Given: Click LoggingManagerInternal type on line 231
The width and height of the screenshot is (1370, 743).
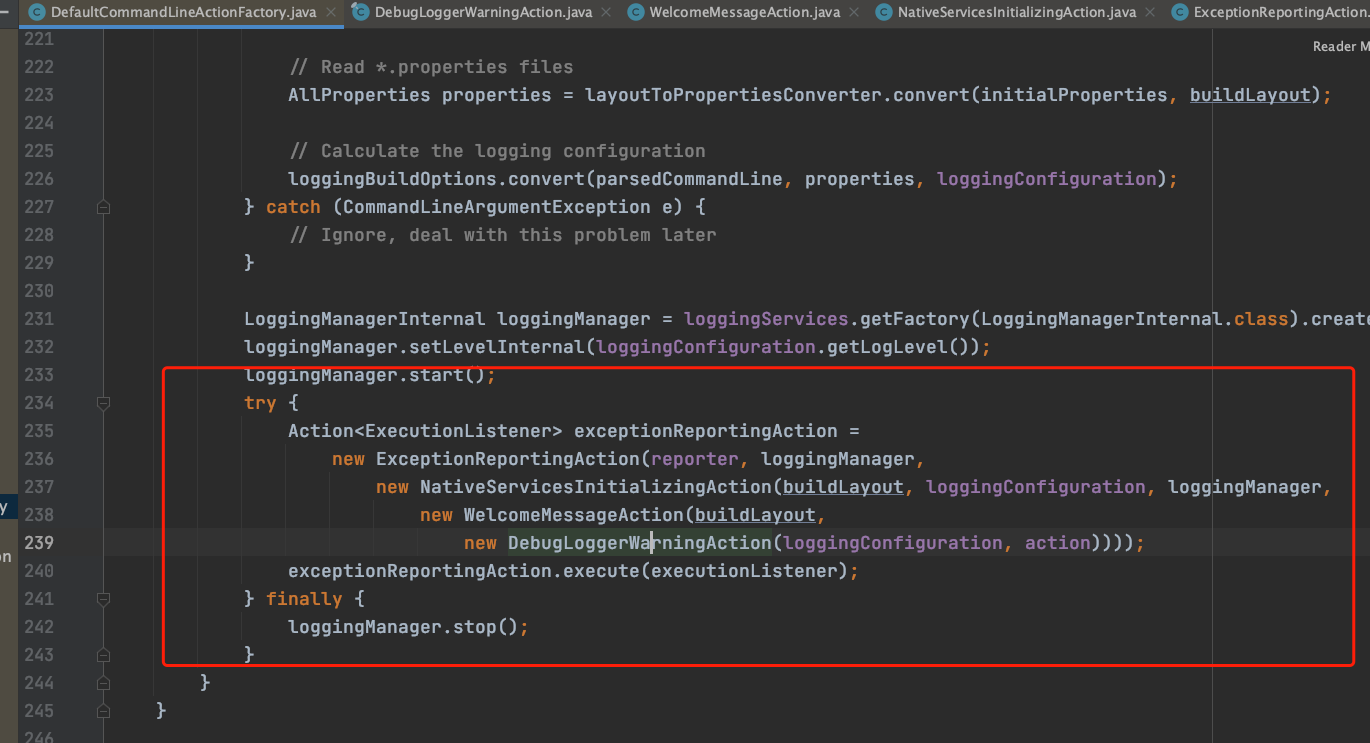Looking at the screenshot, I should (x=365, y=319).
